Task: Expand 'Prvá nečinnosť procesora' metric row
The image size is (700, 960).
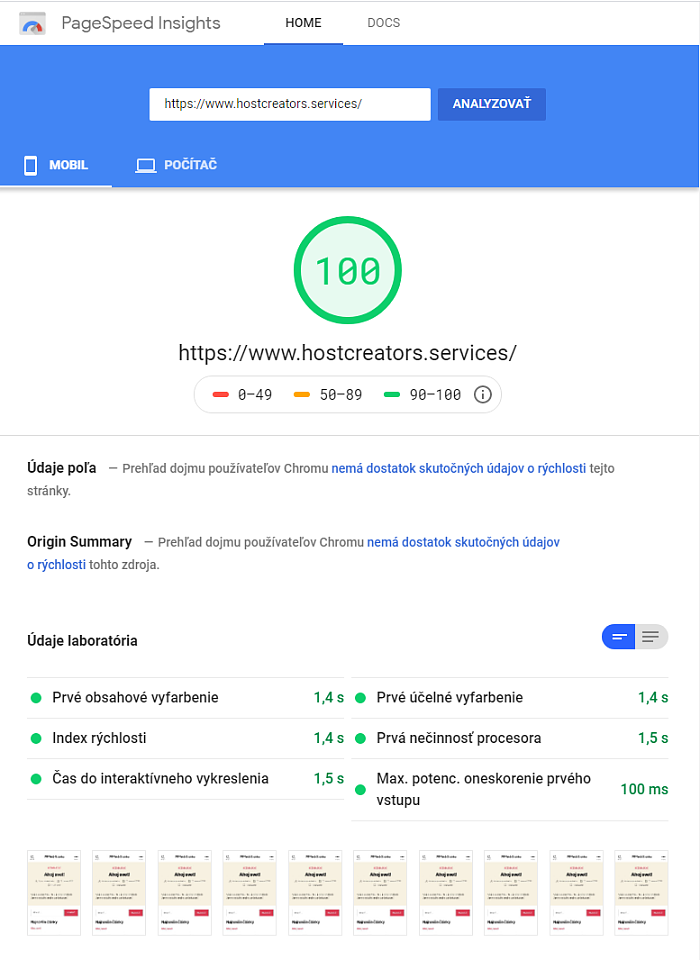Action: [510, 738]
